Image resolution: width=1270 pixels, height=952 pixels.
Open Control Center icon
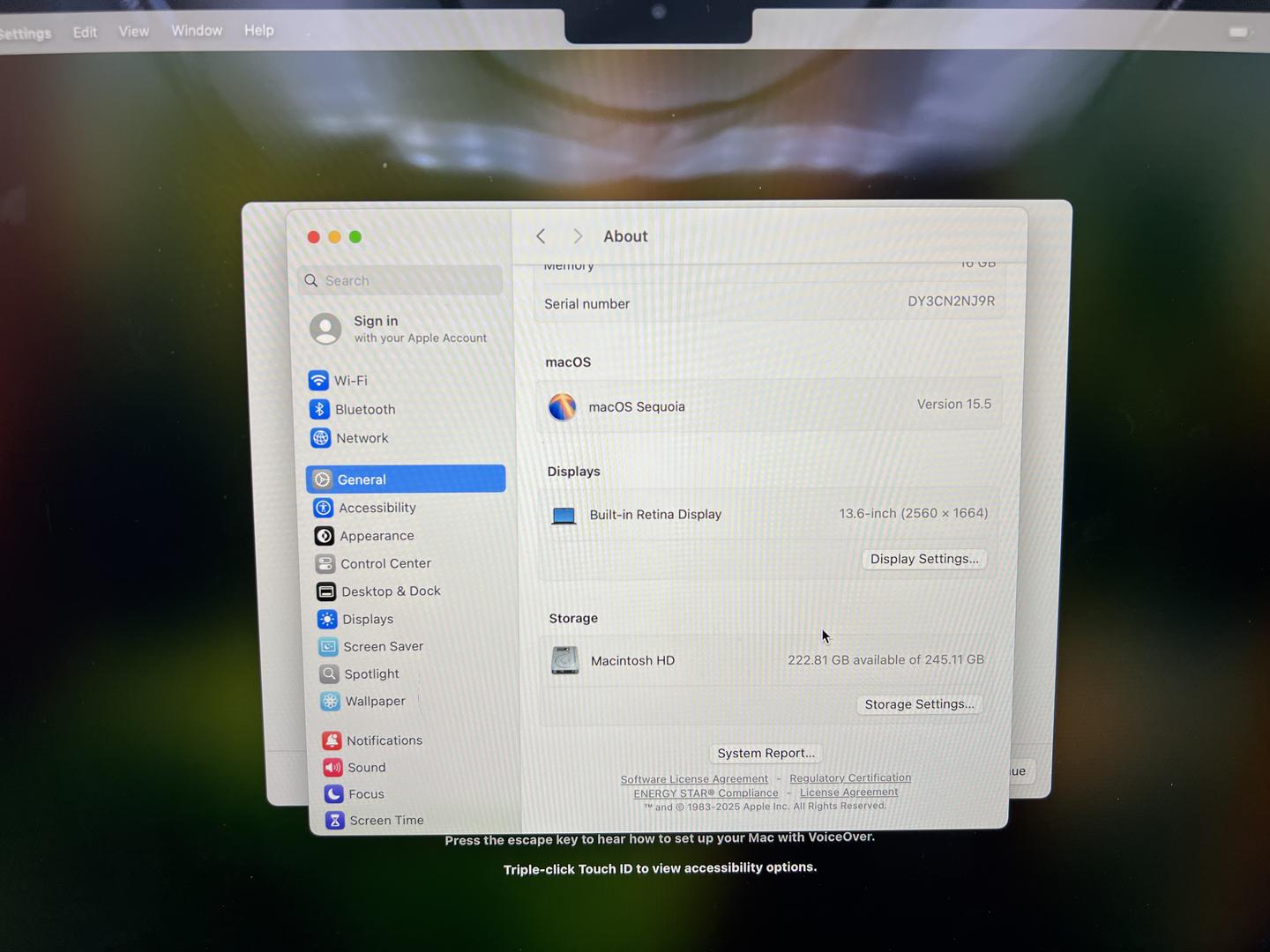pos(325,563)
